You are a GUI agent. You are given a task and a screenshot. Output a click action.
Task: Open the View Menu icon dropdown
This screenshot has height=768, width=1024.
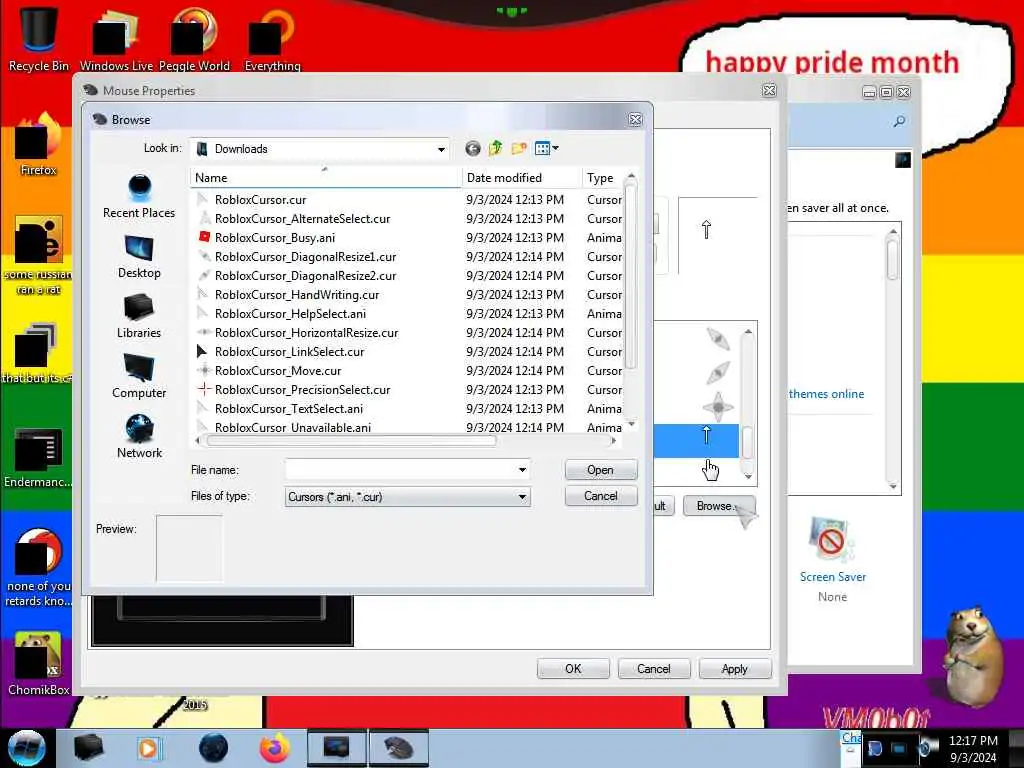coord(547,149)
